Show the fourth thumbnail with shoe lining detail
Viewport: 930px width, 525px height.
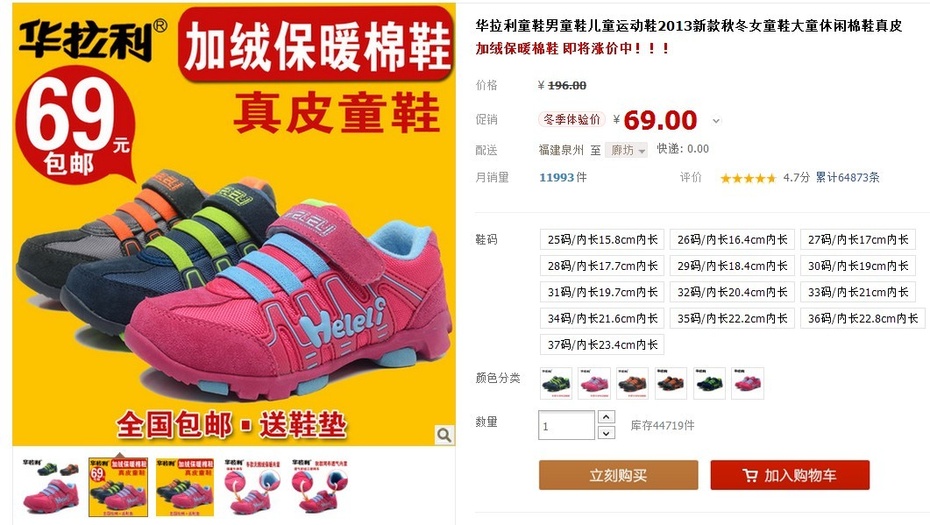tap(253, 487)
